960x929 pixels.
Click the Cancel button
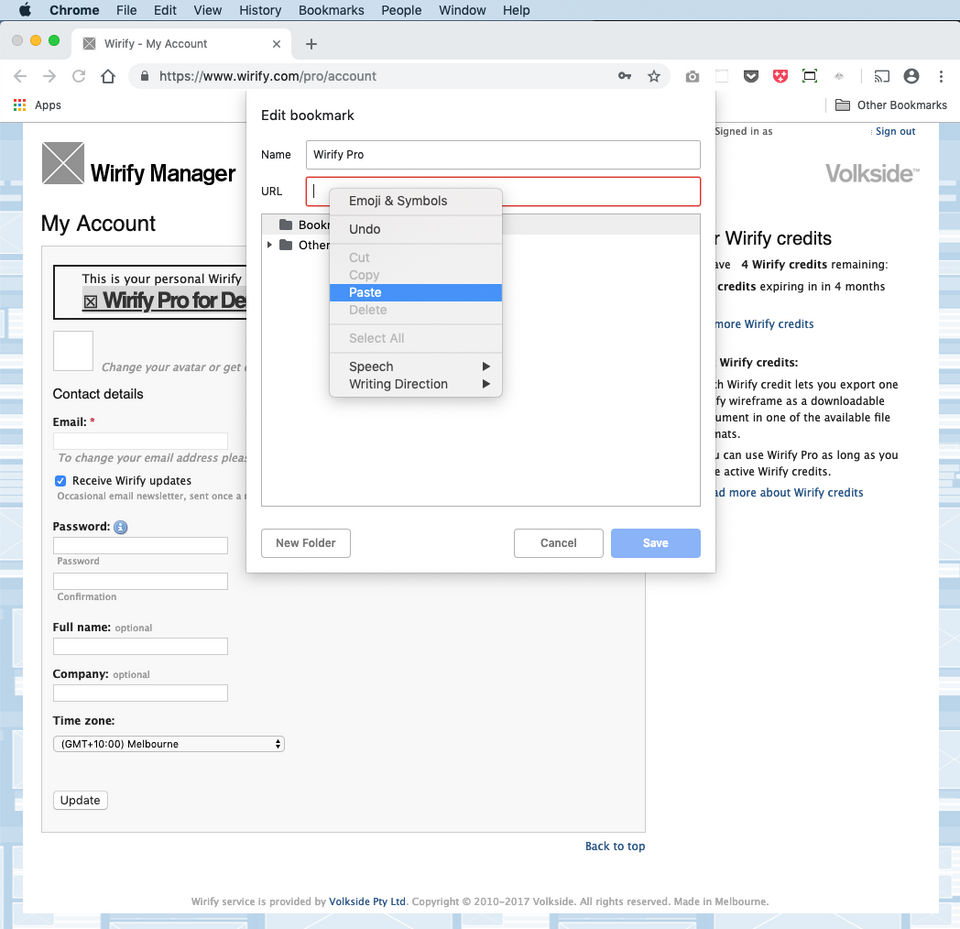click(x=558, y=543)
